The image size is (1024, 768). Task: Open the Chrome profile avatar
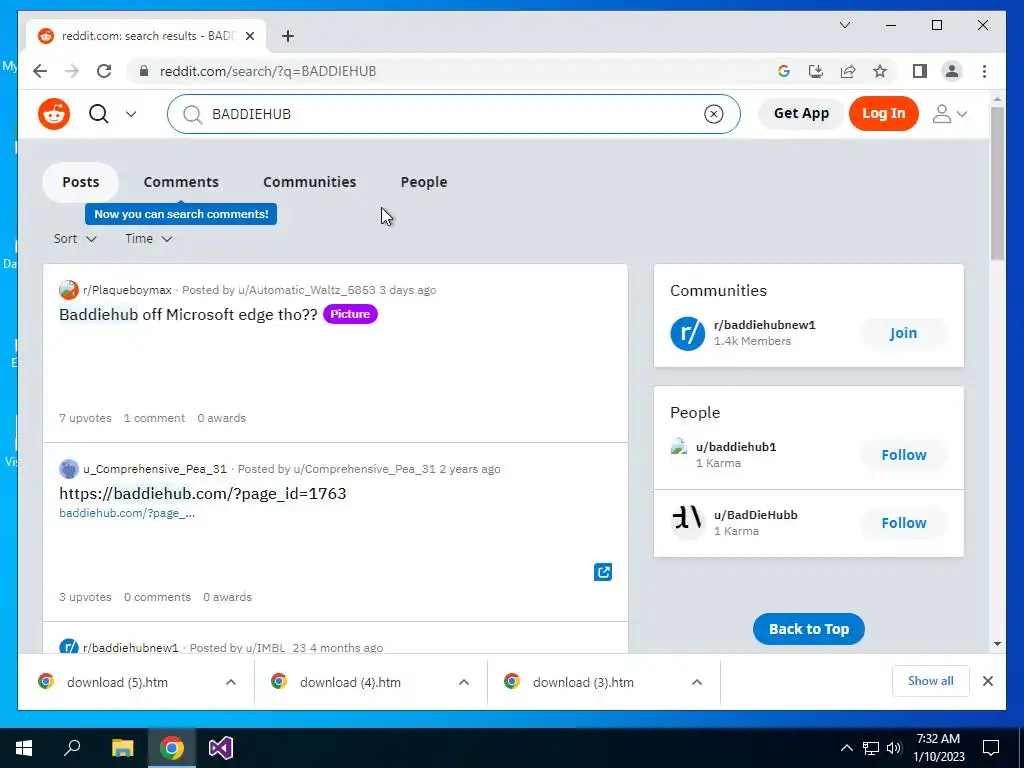[952, 71]
